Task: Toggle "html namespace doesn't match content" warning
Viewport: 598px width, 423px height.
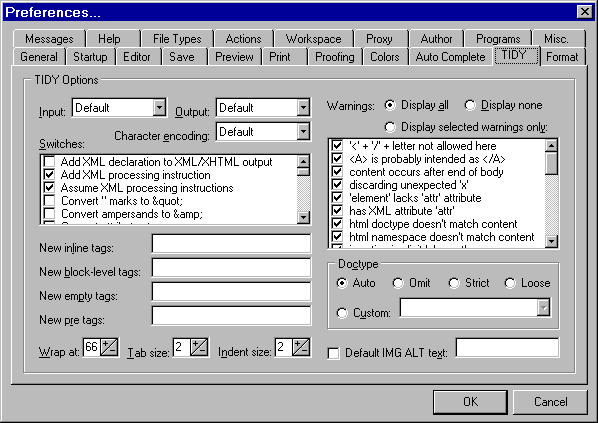Action: (x=337, y=236)
